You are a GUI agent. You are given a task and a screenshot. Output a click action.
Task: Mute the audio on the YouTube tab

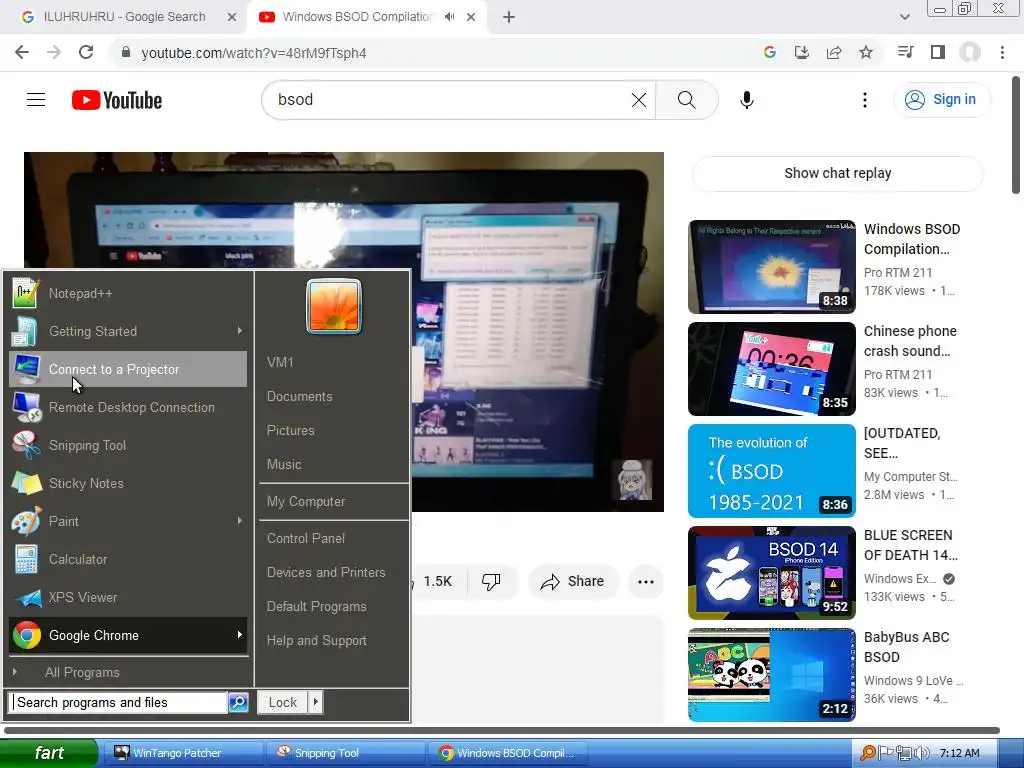[x=449, y=17]
